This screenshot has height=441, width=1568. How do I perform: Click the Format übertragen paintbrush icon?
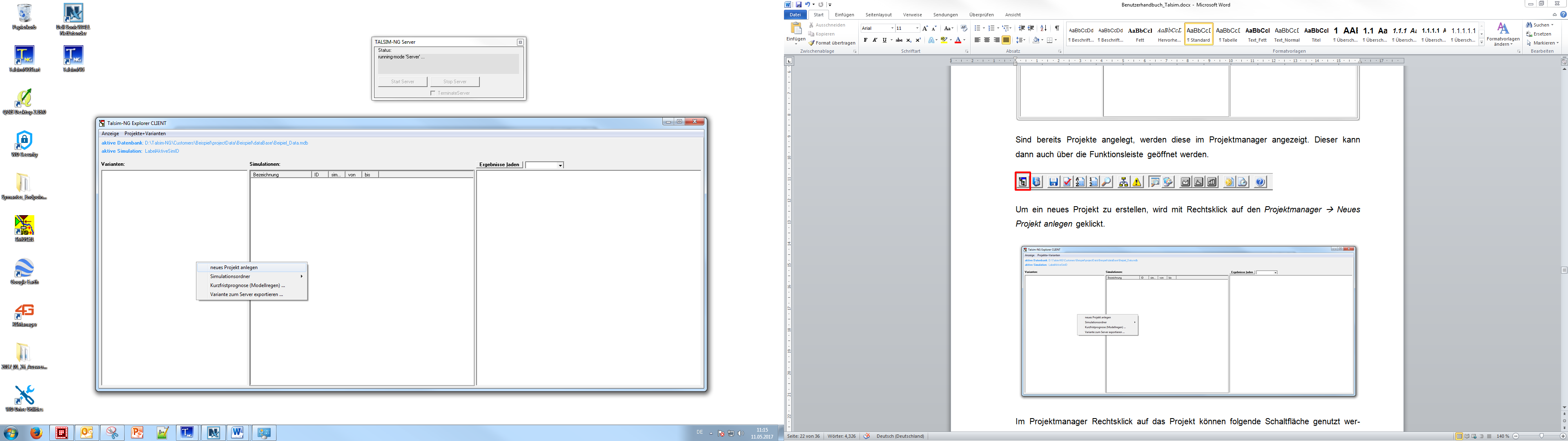coord(812,42)
